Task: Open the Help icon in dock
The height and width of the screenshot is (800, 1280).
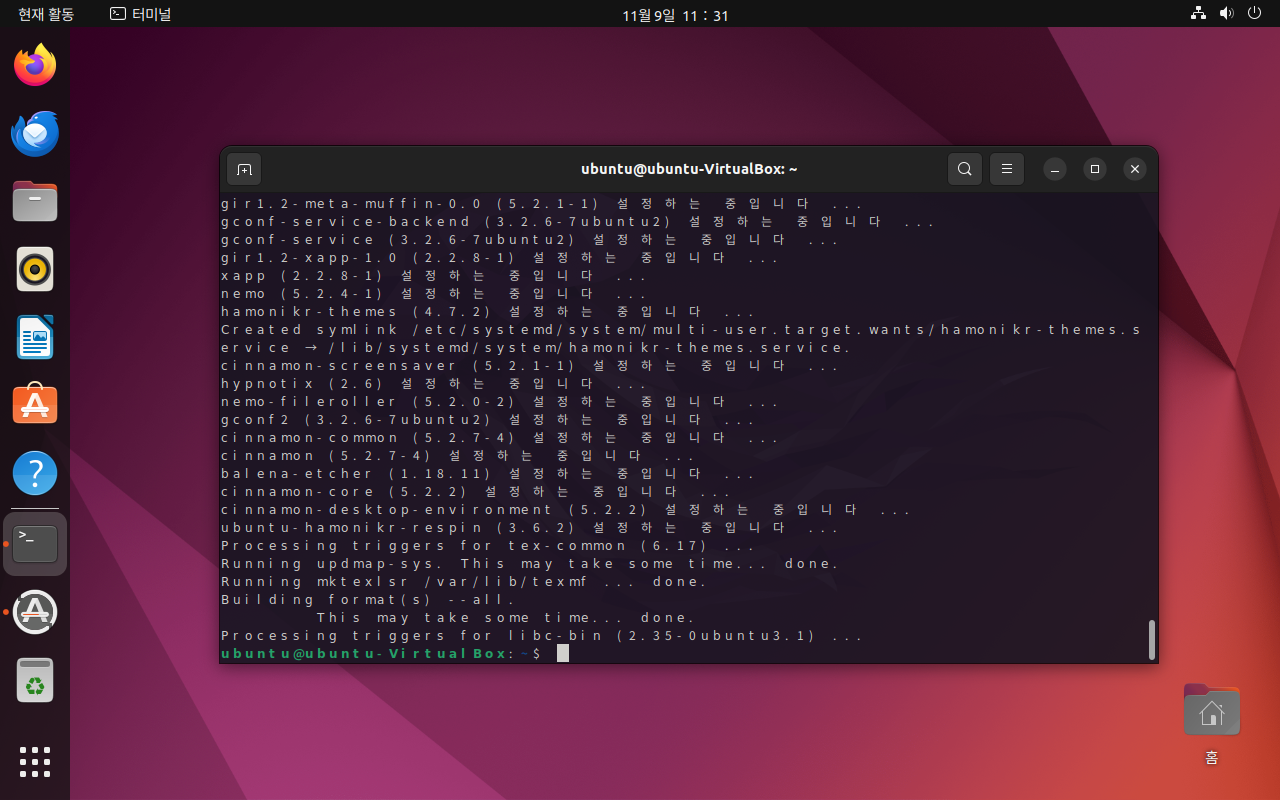Action: 35,473
